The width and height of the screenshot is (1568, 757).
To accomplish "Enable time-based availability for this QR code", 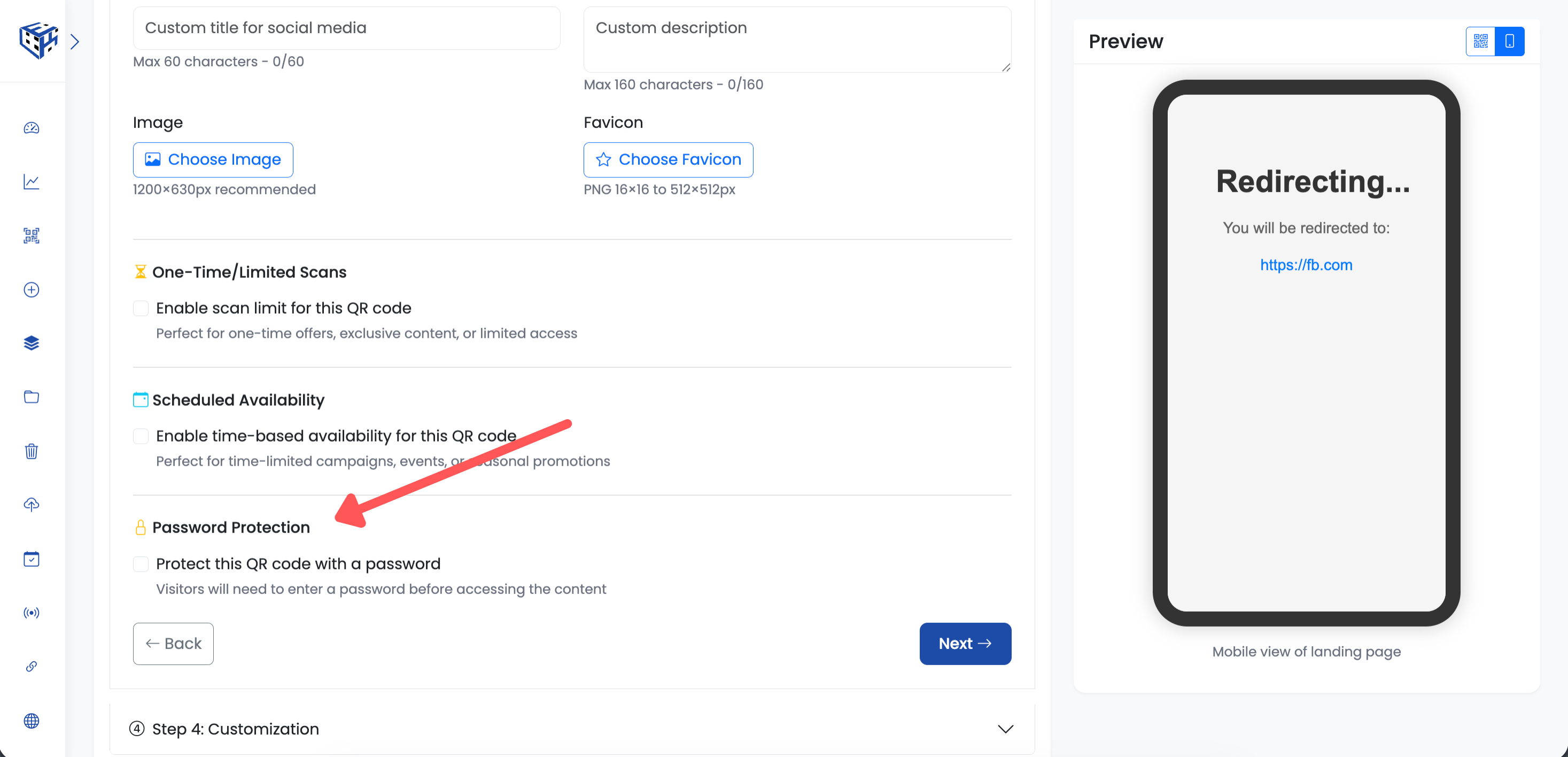I will click(141, 436).
